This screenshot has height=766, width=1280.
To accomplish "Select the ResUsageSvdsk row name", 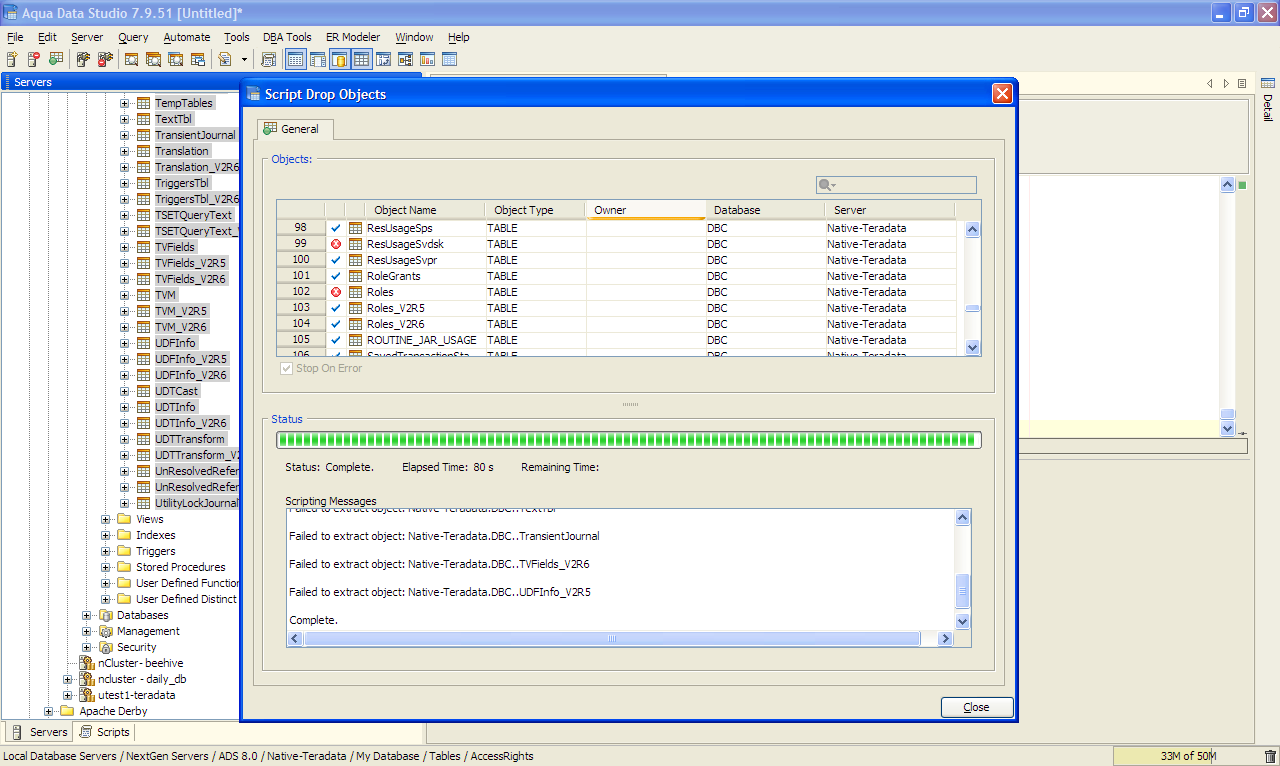I will tap(405, 244).
